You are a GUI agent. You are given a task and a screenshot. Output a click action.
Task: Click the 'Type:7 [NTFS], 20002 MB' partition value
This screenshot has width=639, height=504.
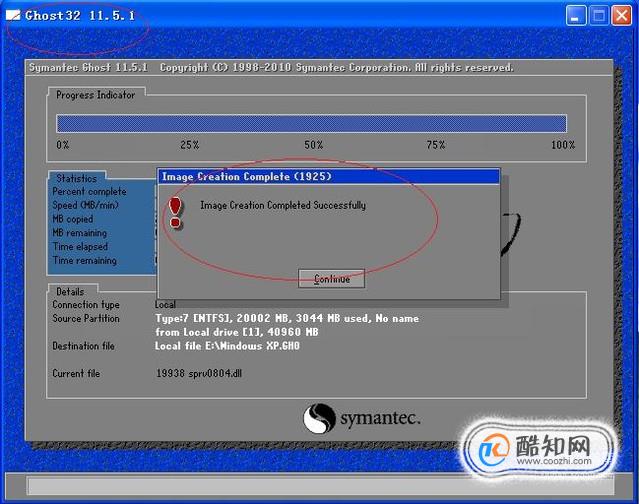point(287,318)
